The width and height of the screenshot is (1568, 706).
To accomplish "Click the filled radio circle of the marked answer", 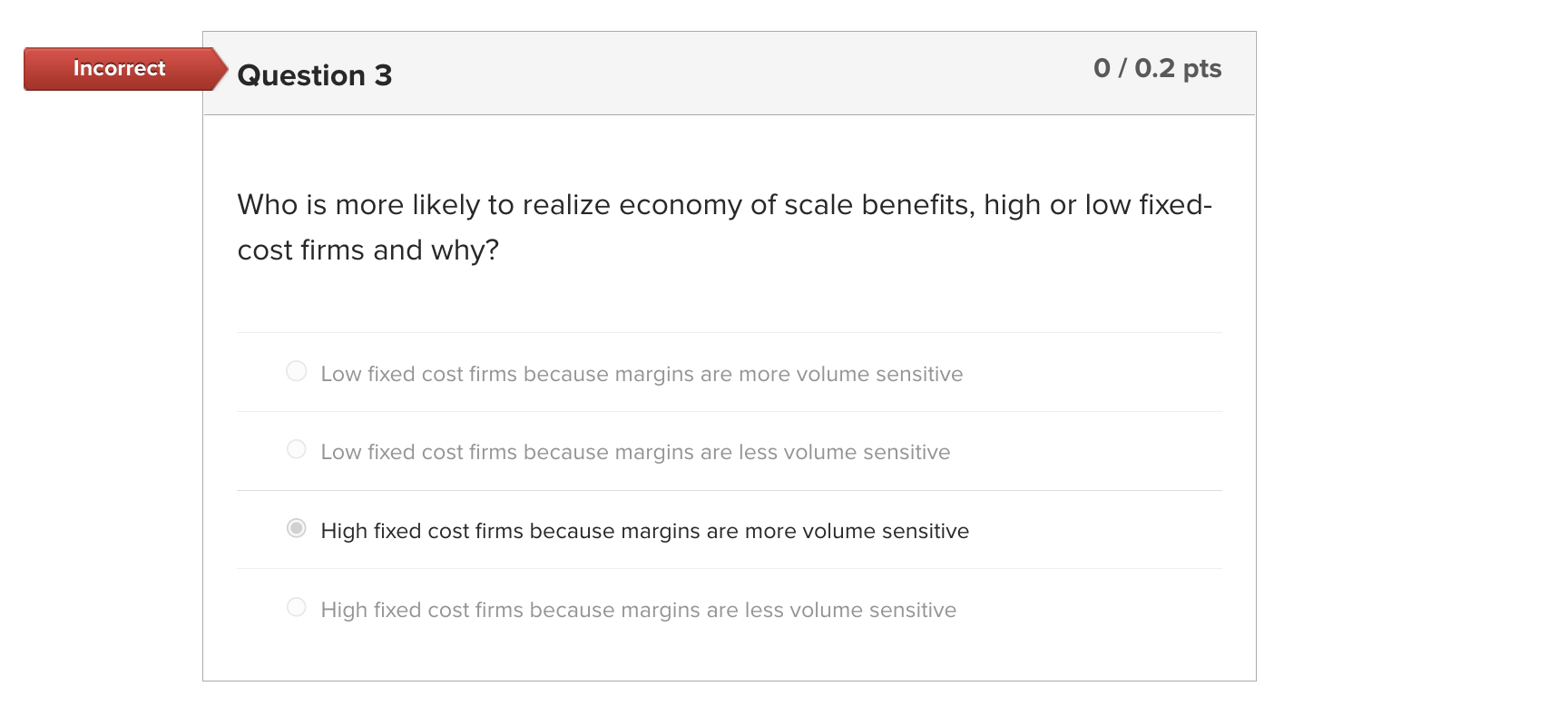I will pyautogui.click(x=296, y=527).
